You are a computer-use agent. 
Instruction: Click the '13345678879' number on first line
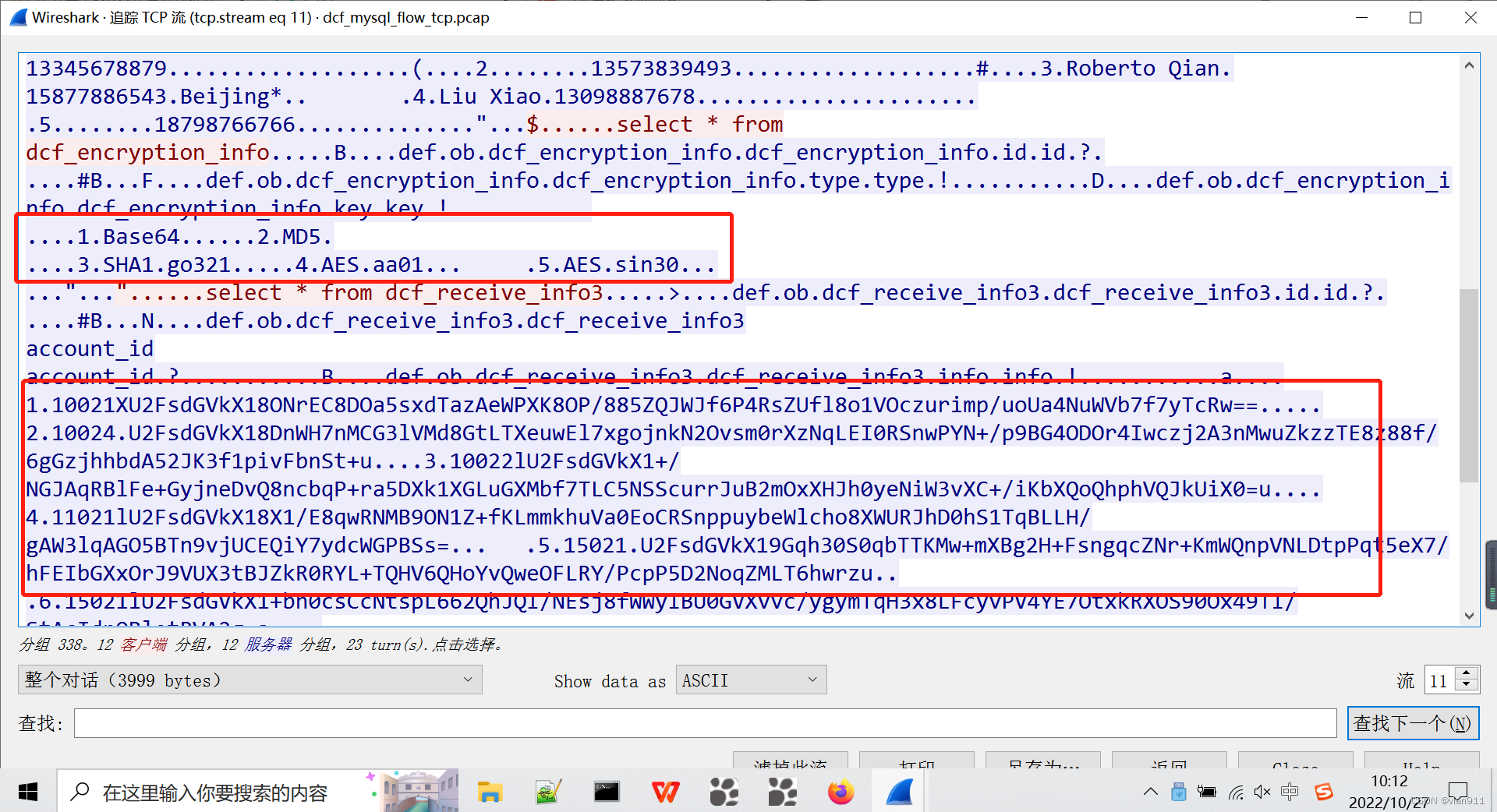click(x=97, y=69)
